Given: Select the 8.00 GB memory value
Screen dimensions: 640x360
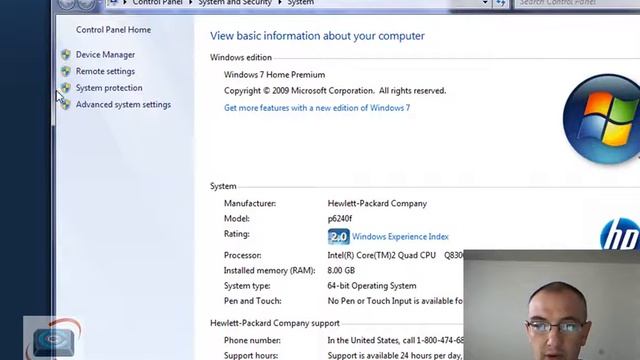Looking at the screenshot, I should point(341,271).
